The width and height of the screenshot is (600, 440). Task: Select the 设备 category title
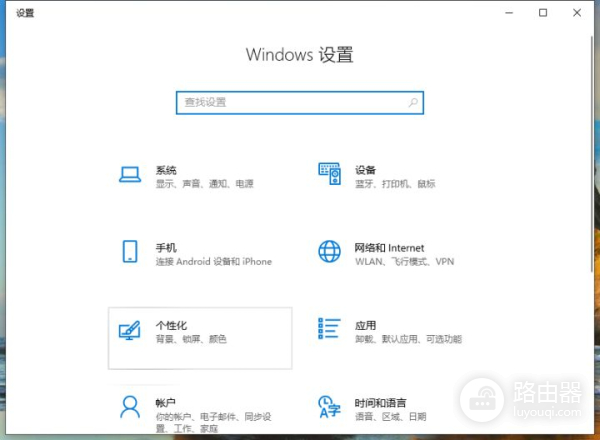point(365,170)
